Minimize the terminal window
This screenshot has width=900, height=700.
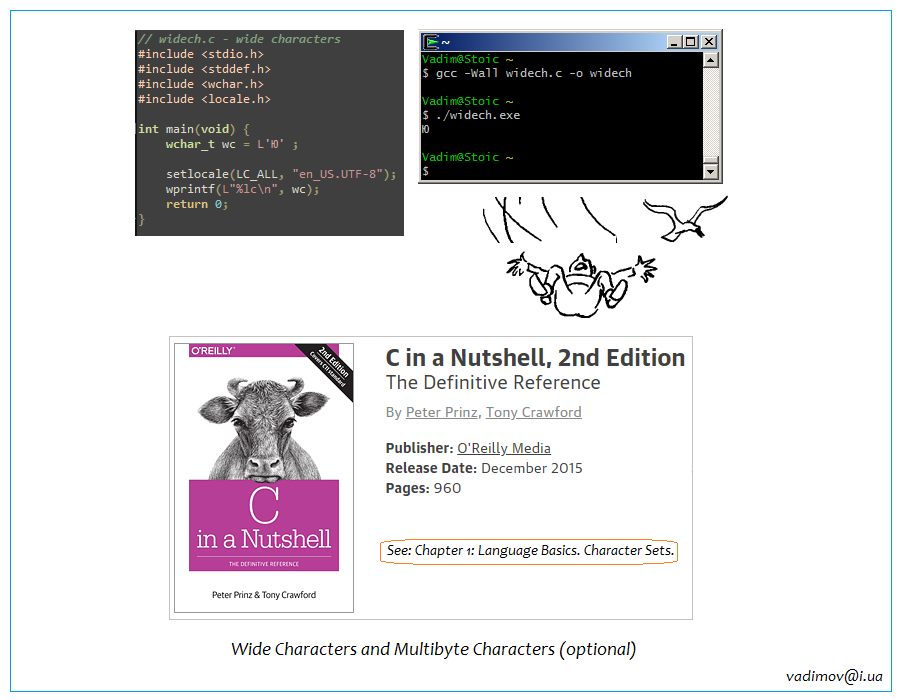pos(674,42)
